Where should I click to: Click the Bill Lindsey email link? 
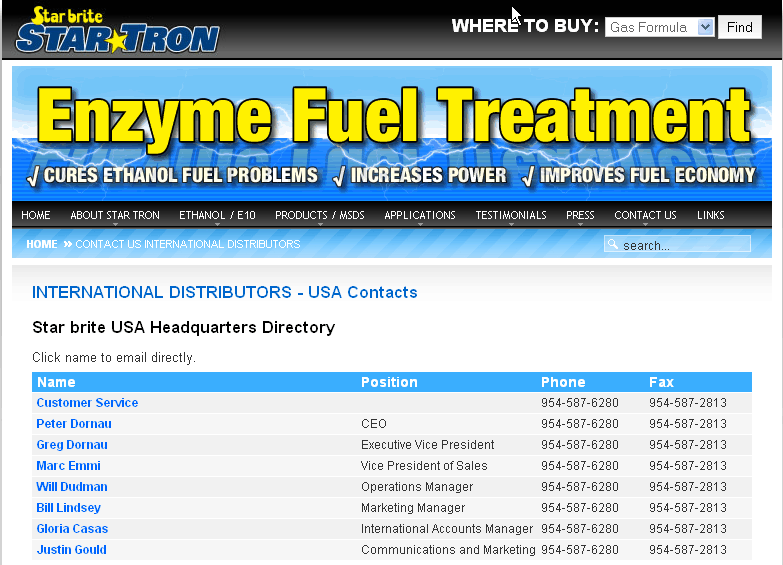point(68,508)
